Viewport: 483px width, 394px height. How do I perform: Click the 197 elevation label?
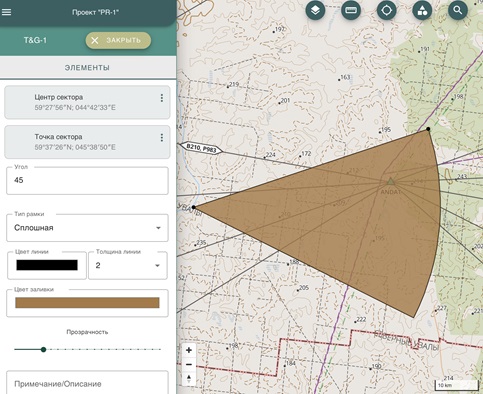coord(280,29)
